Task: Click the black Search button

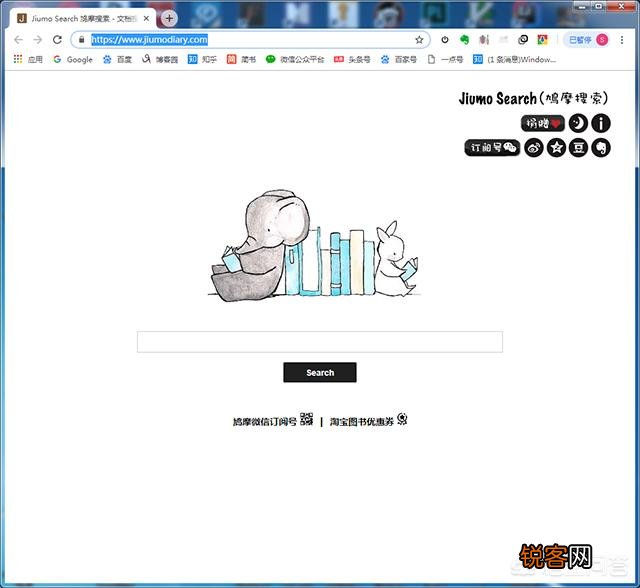Action: (x=320, y=373)
